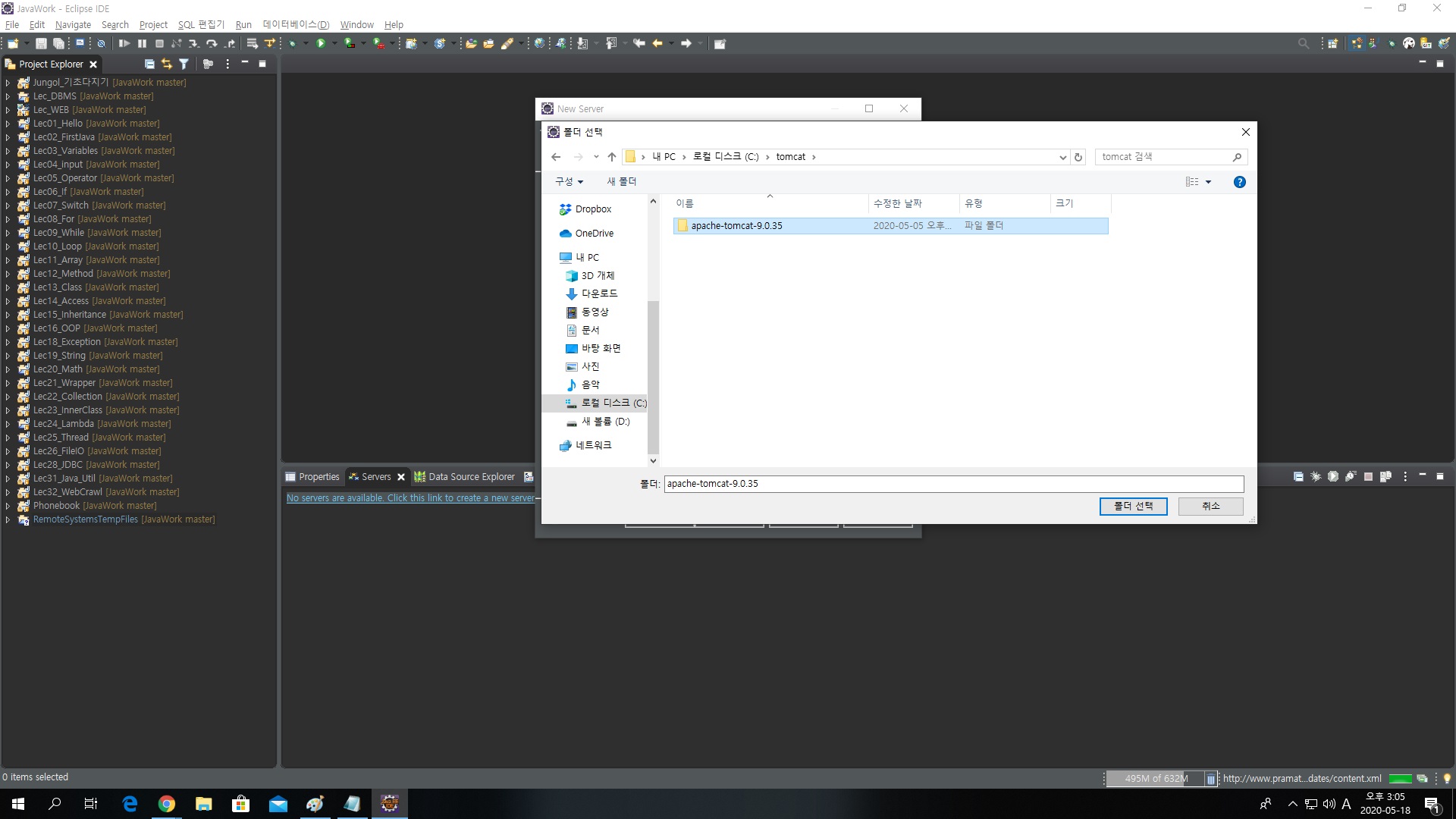Click the Save icon in main toolbar
Image resolution: width=1456 pixels, height=819 pixels.
41,44
